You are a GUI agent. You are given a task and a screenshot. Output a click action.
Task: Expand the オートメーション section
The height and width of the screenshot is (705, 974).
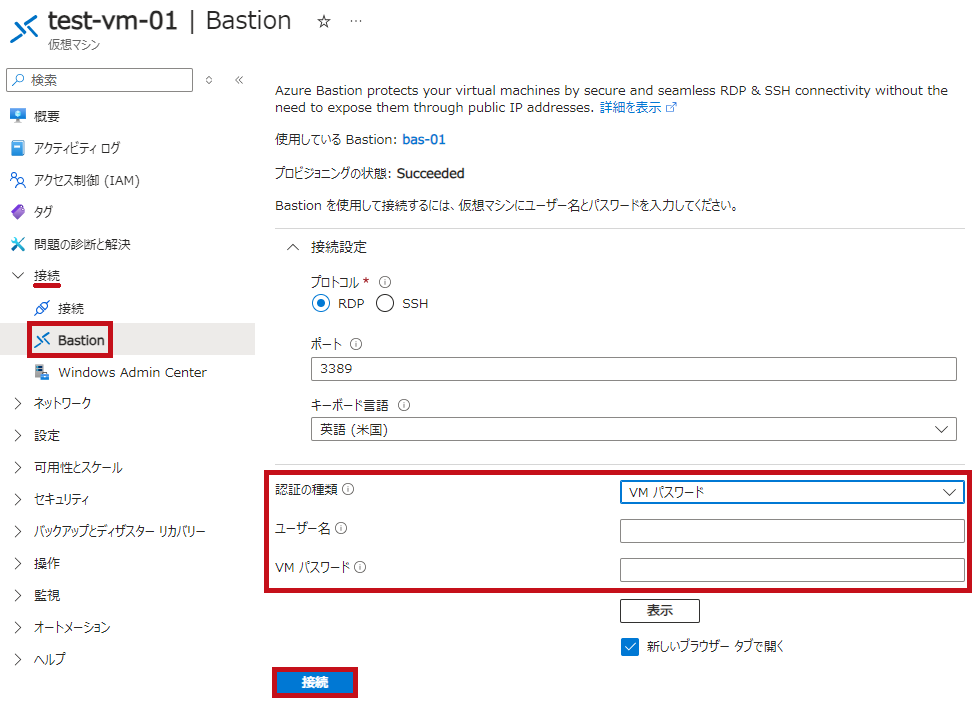pyautogui.click(x=18, y=627)
